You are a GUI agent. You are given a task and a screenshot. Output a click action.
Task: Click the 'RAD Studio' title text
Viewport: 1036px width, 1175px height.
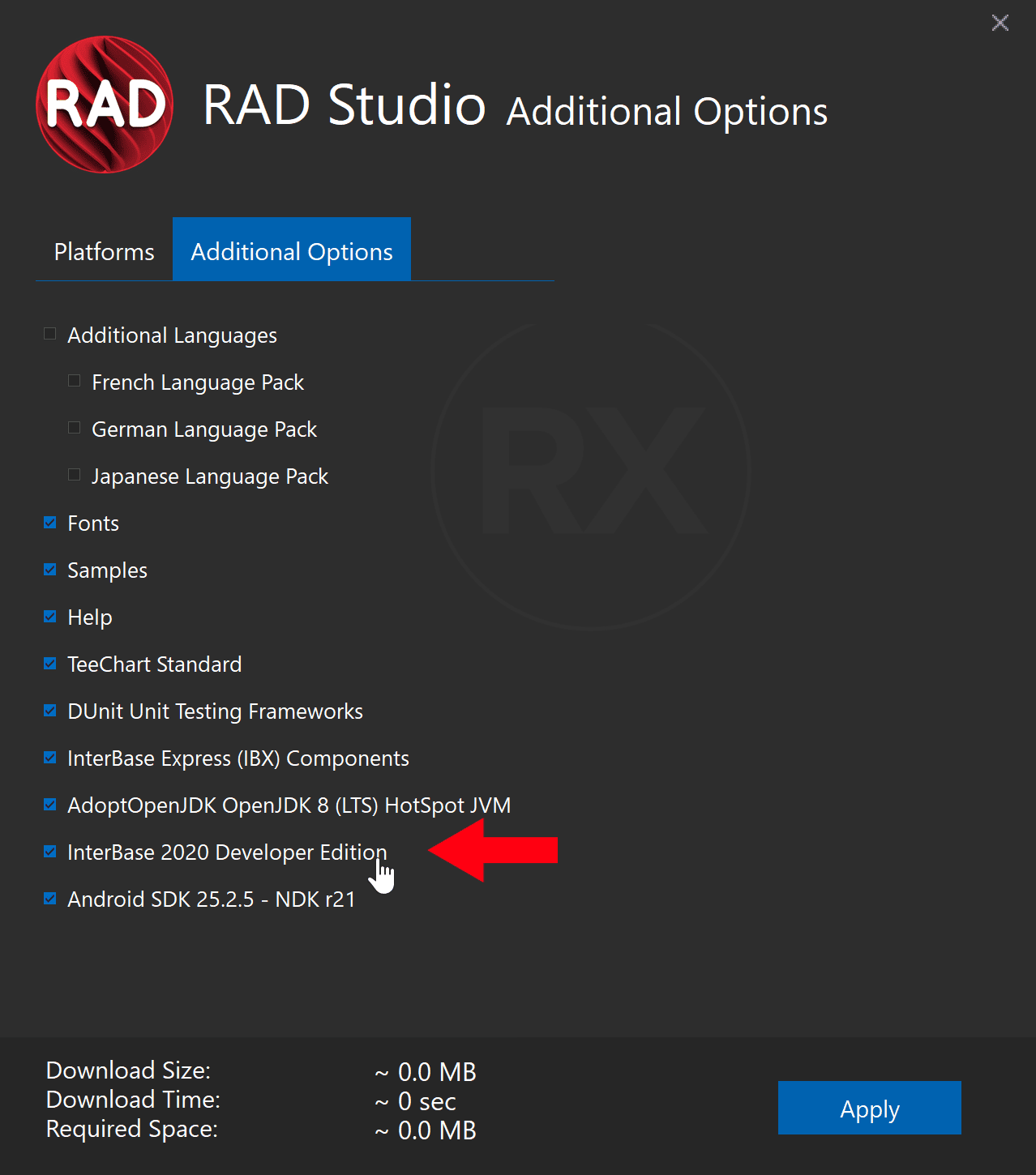coord(345,105)
